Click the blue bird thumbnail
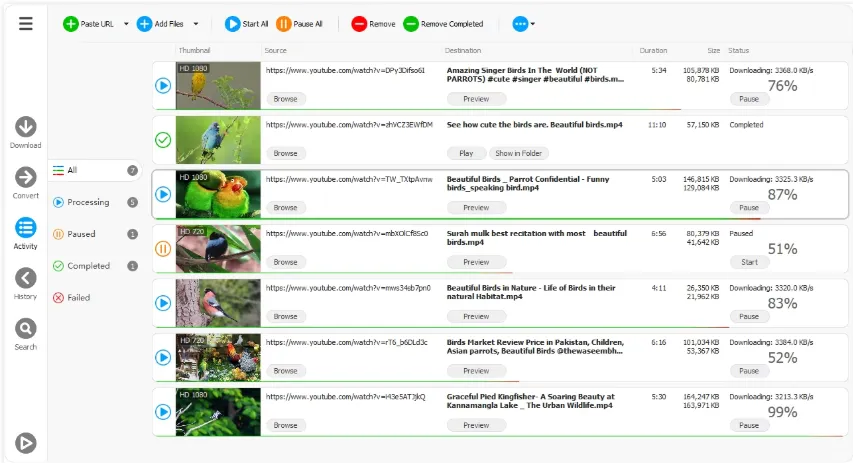This screenshot has height=463, width=853. (x=218, y=140)
